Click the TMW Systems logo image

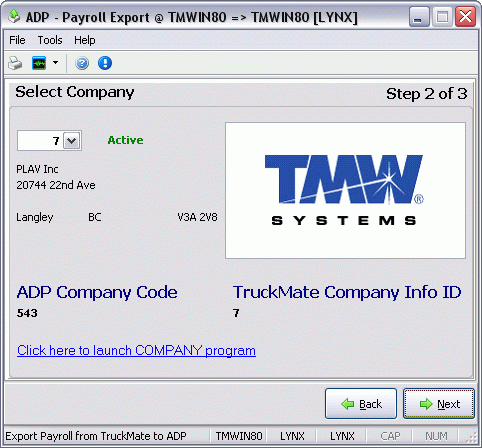(345, 190)
